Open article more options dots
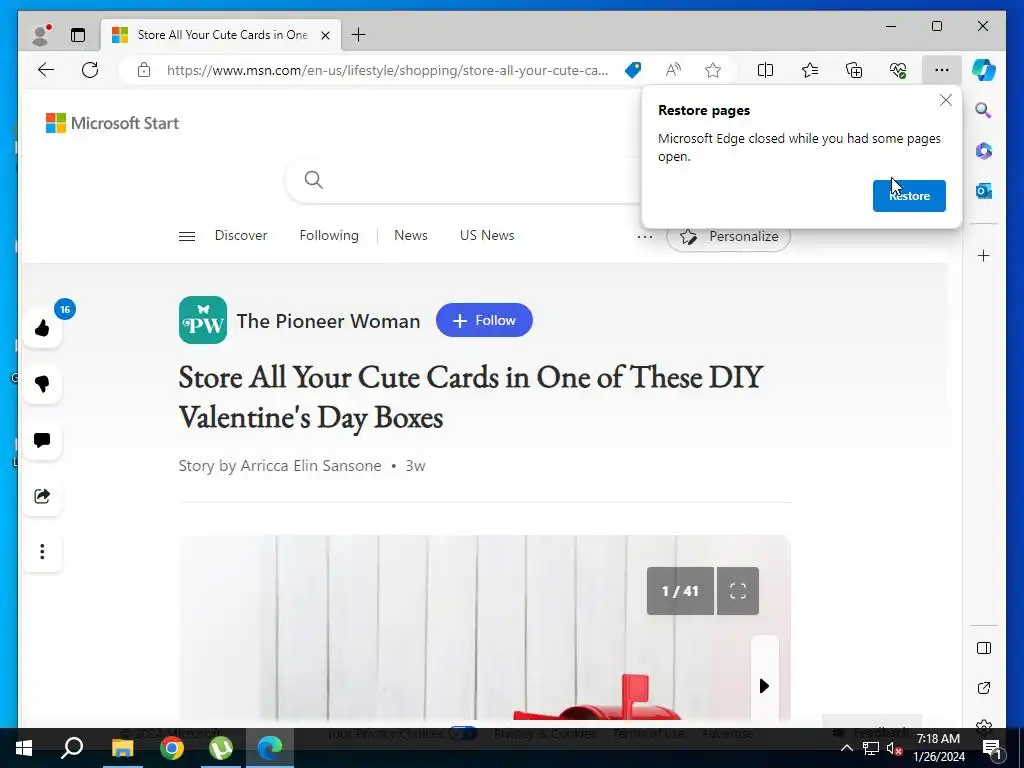This screenshot has width=1024, height=768. [42, 552]
